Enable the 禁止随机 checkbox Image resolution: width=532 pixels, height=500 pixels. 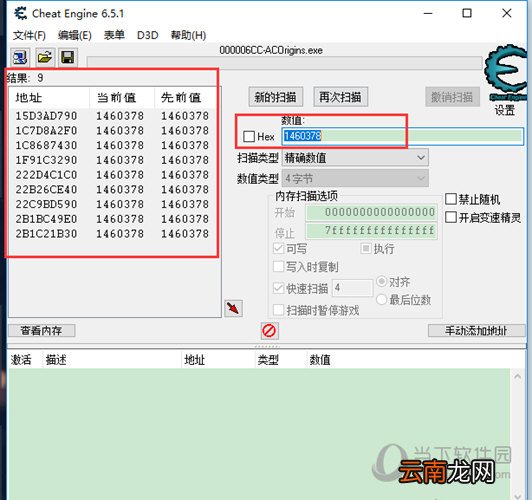[451, 199]
